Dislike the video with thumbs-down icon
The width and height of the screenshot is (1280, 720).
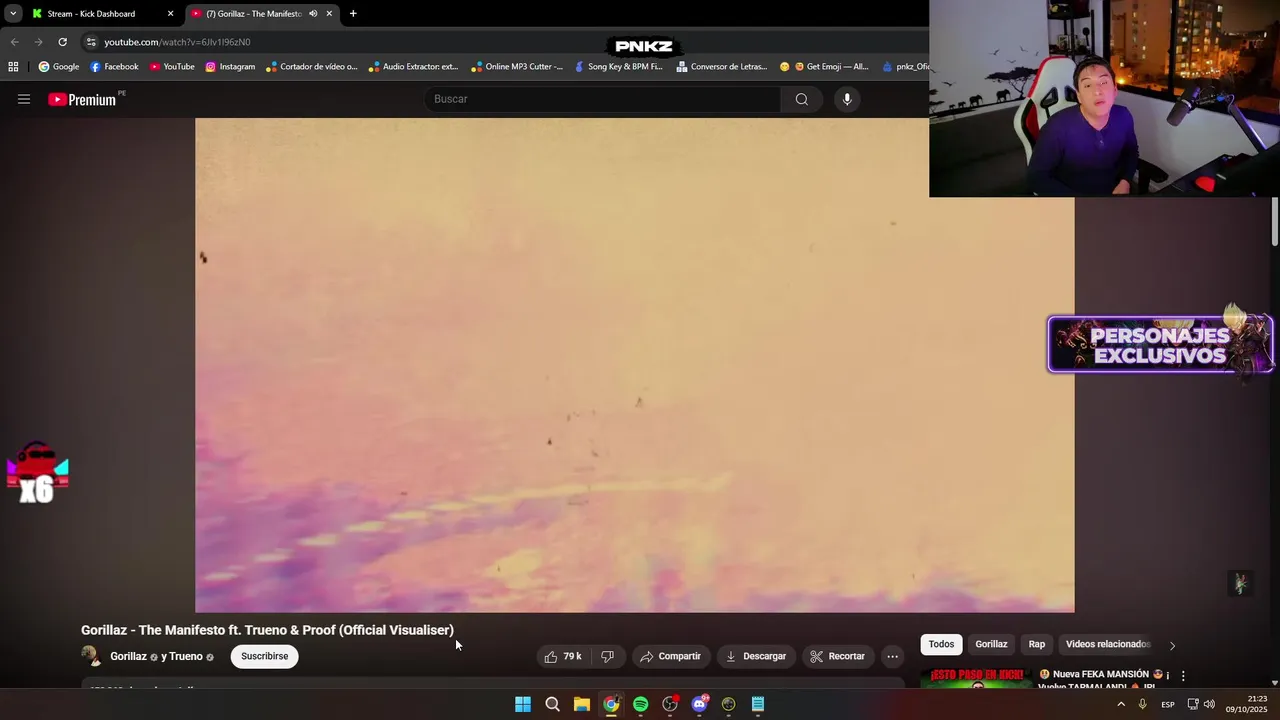pos(607,657)
